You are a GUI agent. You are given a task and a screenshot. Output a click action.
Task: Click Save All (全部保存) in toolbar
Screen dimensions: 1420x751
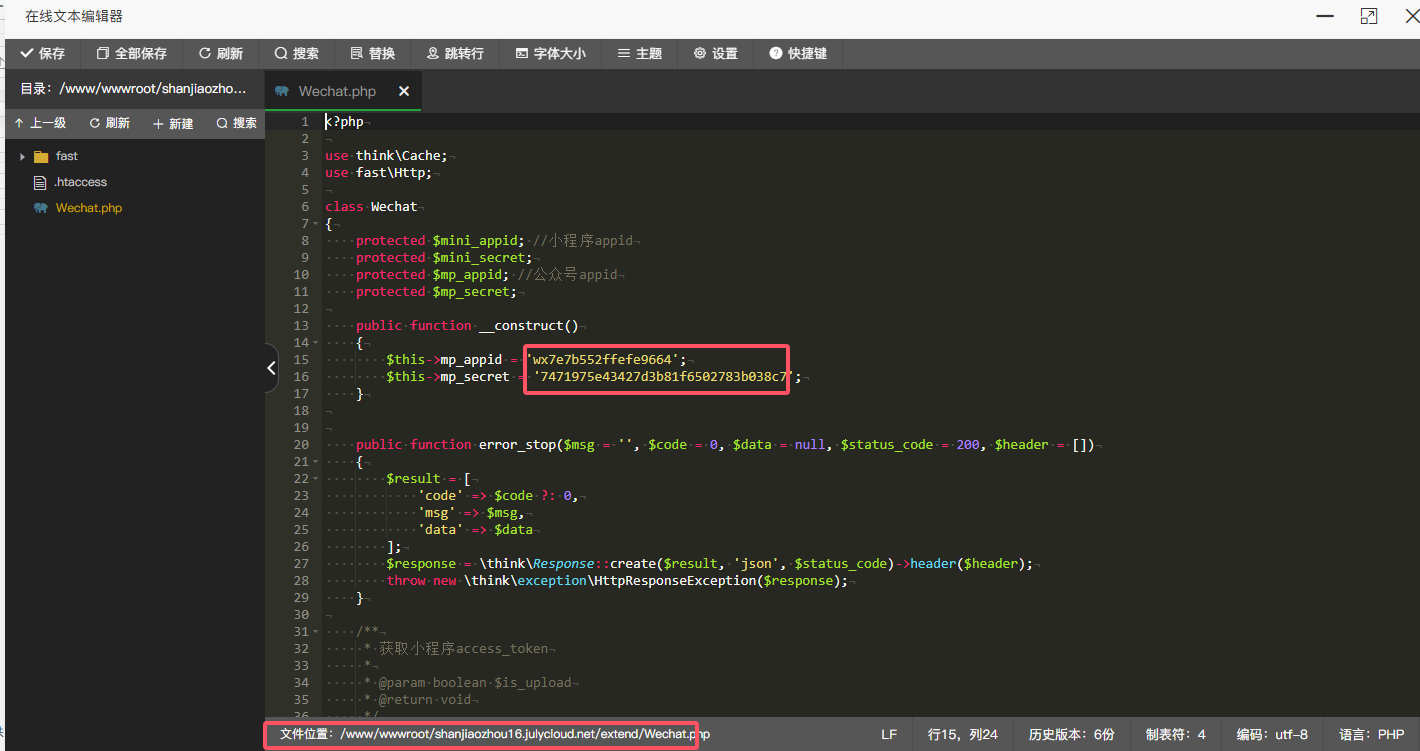tap(132, 54)
